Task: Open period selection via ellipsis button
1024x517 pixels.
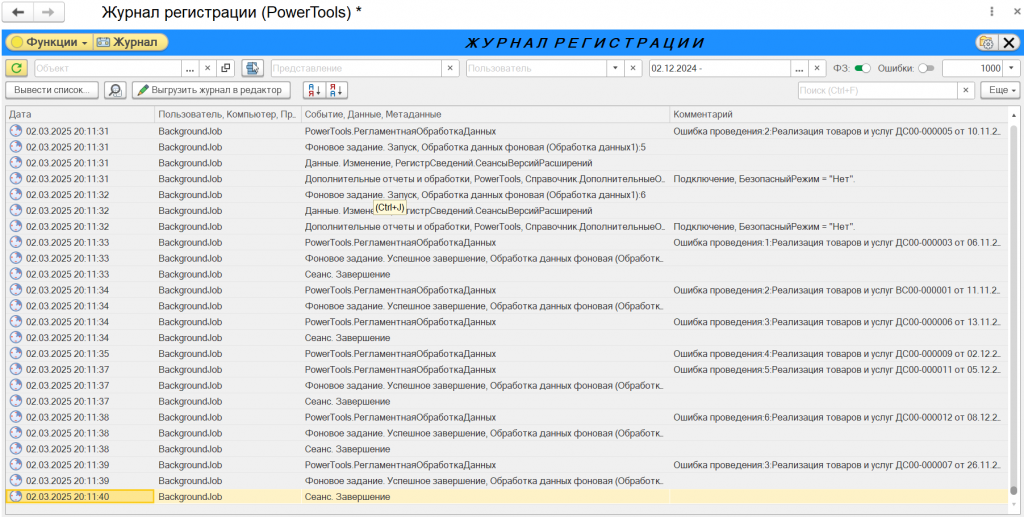Action: [800, 68]
